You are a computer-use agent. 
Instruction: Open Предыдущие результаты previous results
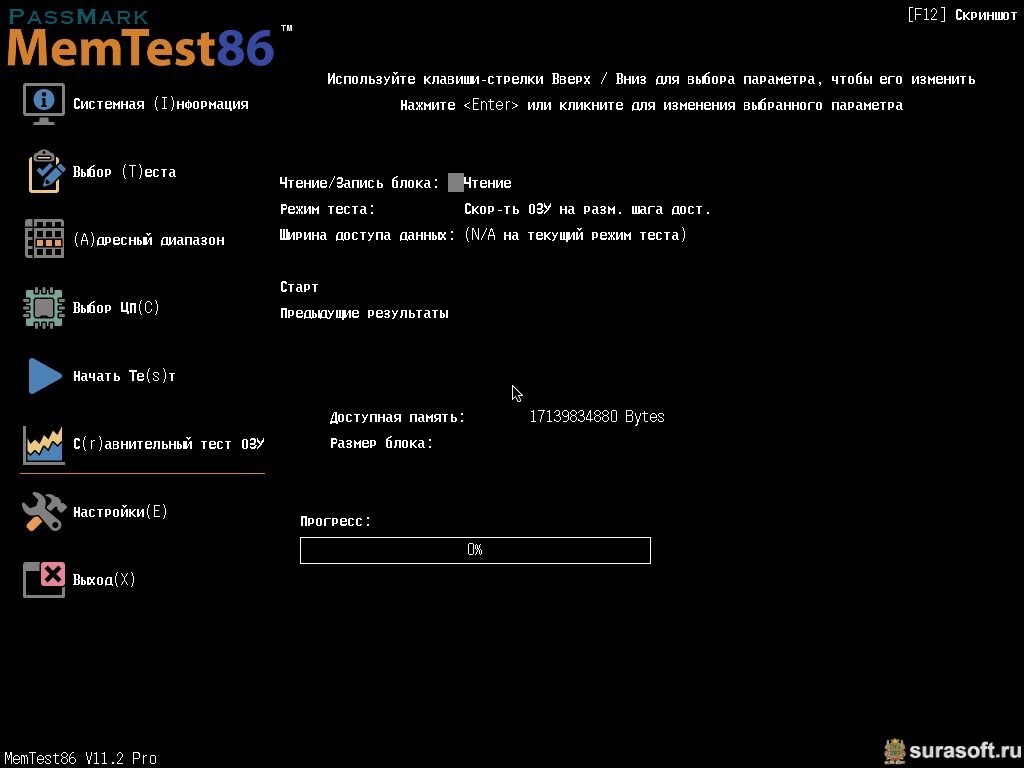(x=364, y=313)
